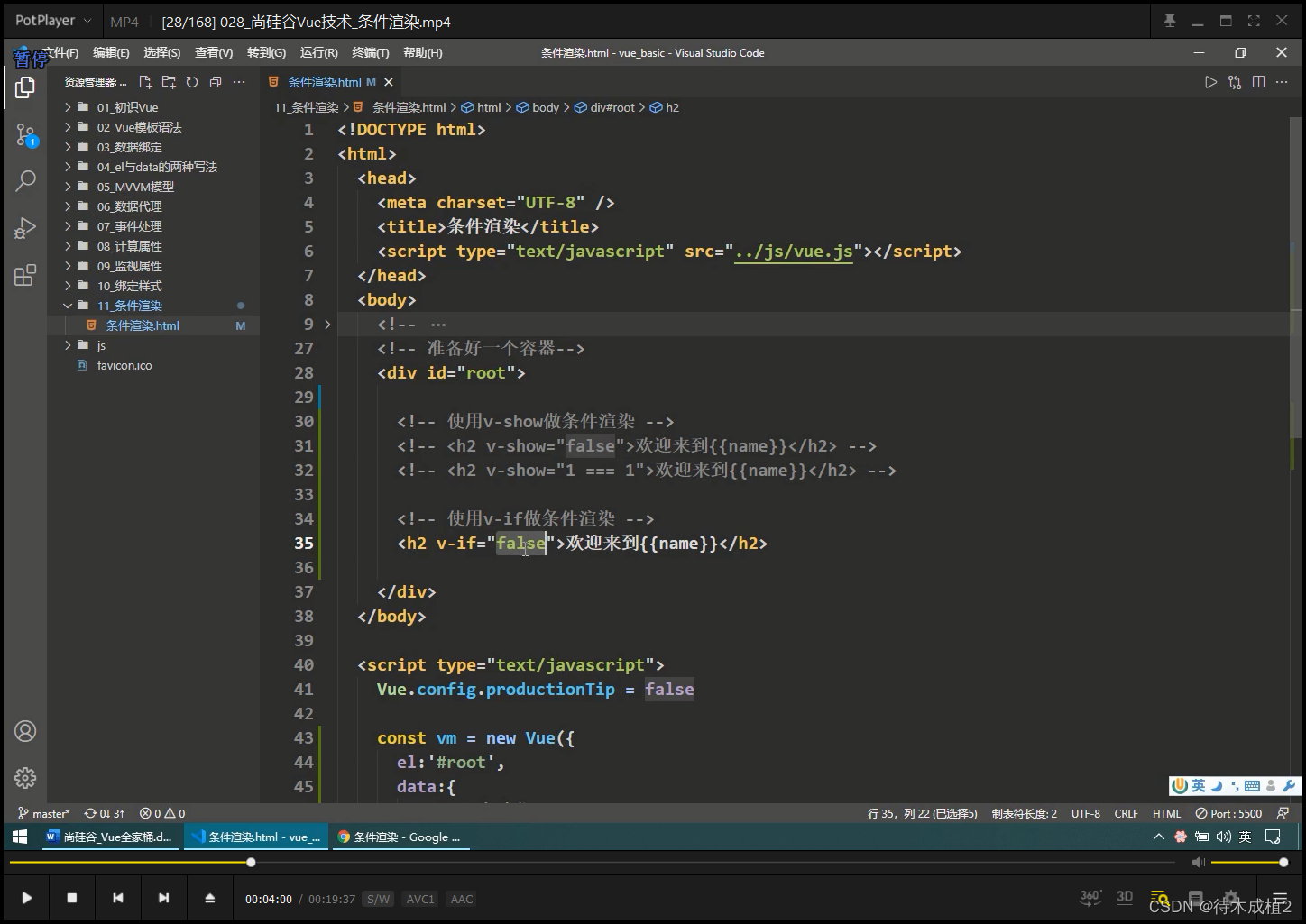
Task: Toggle PotPlayer fullscreen button in title bar
Action: tap(1254, 21)
